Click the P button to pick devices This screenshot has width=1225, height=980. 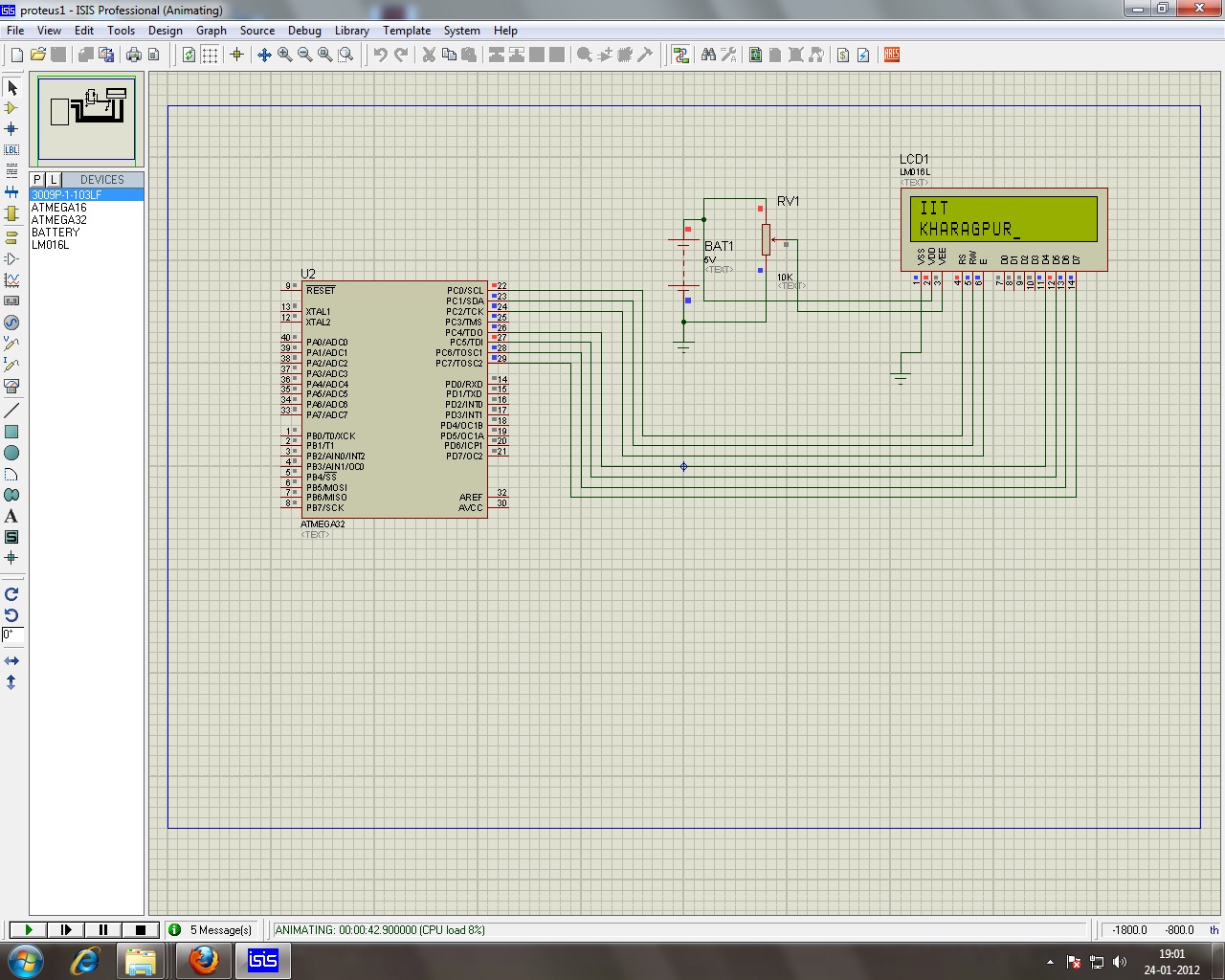(x=36, y=179)
